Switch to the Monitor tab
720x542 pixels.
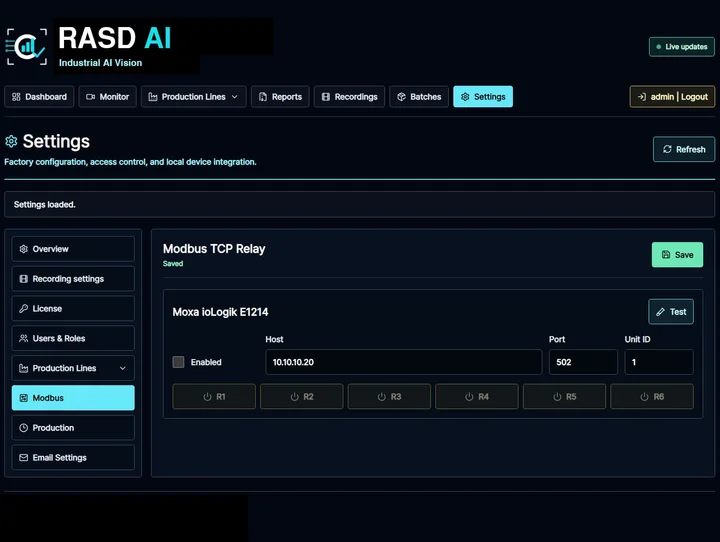(107, 97)
